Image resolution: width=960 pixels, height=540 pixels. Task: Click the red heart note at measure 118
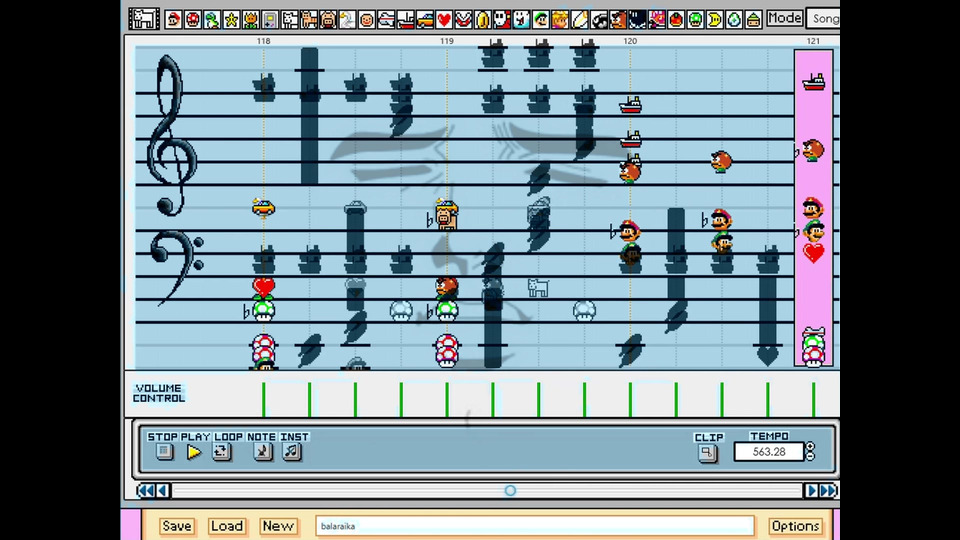point(264,287)
